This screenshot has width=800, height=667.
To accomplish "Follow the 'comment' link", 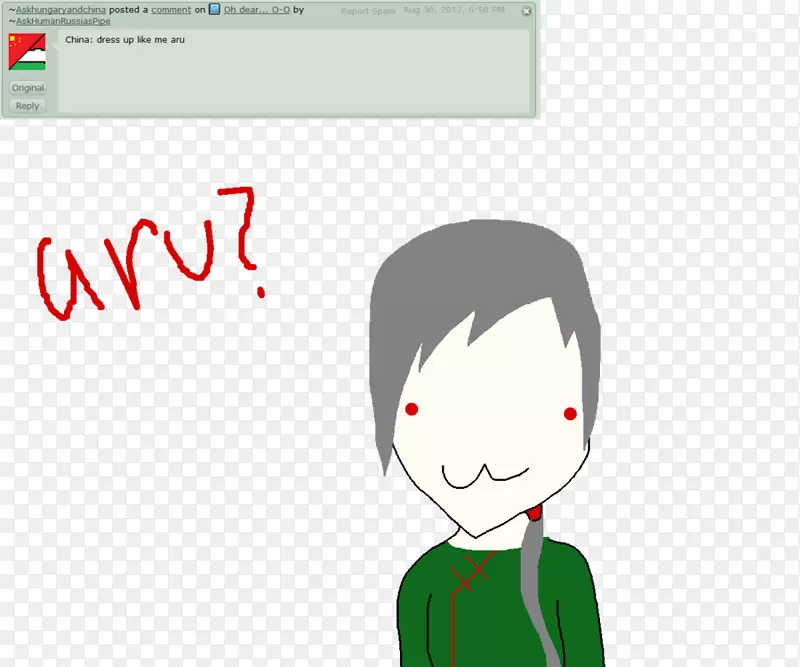I will (x=171, y=10).
